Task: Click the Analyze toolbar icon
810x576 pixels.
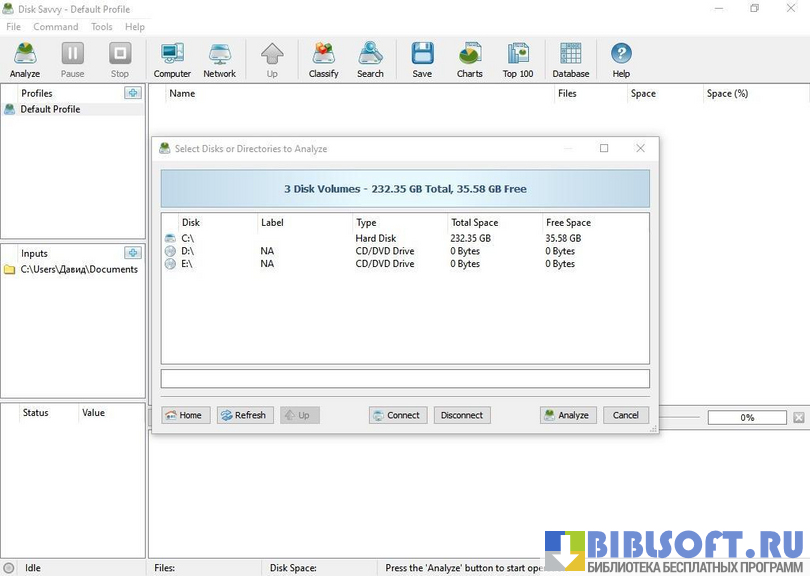Action: point(24,60)
